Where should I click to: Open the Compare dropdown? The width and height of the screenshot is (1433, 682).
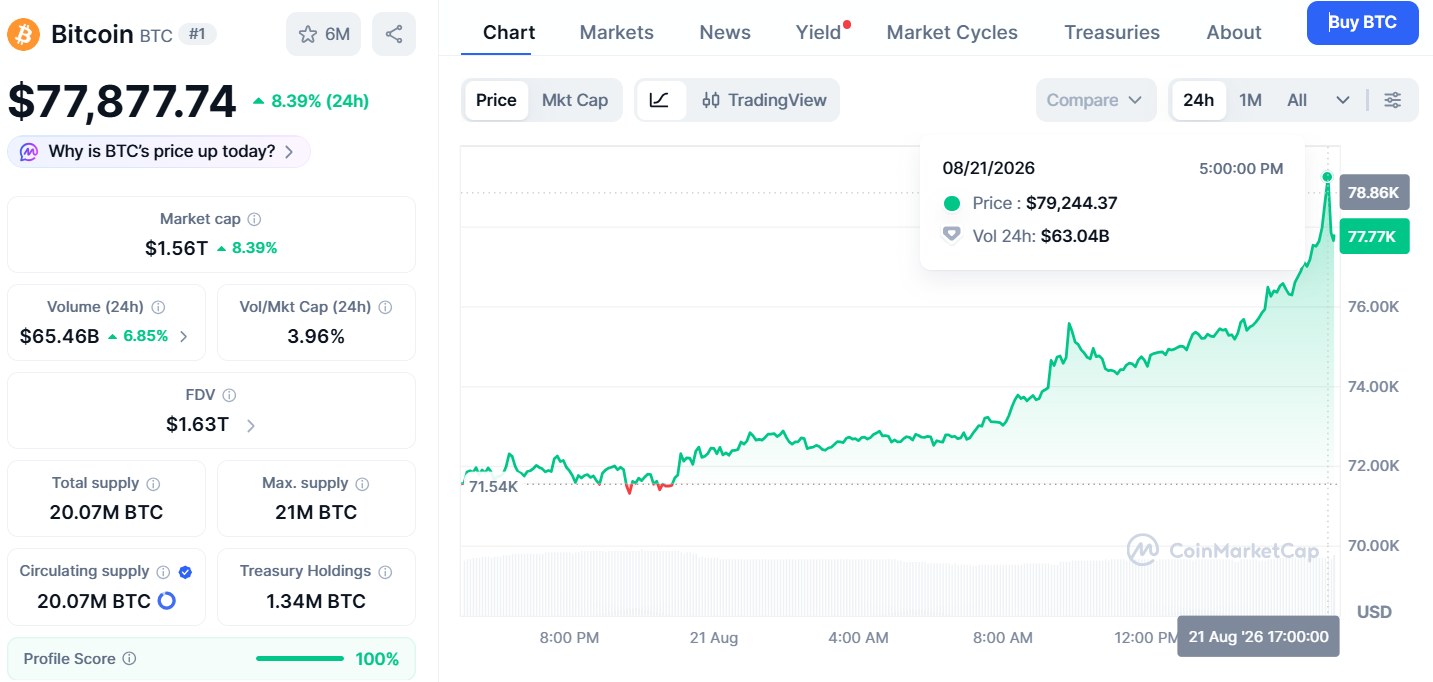pyautogui.click(x=1095, y=100)
